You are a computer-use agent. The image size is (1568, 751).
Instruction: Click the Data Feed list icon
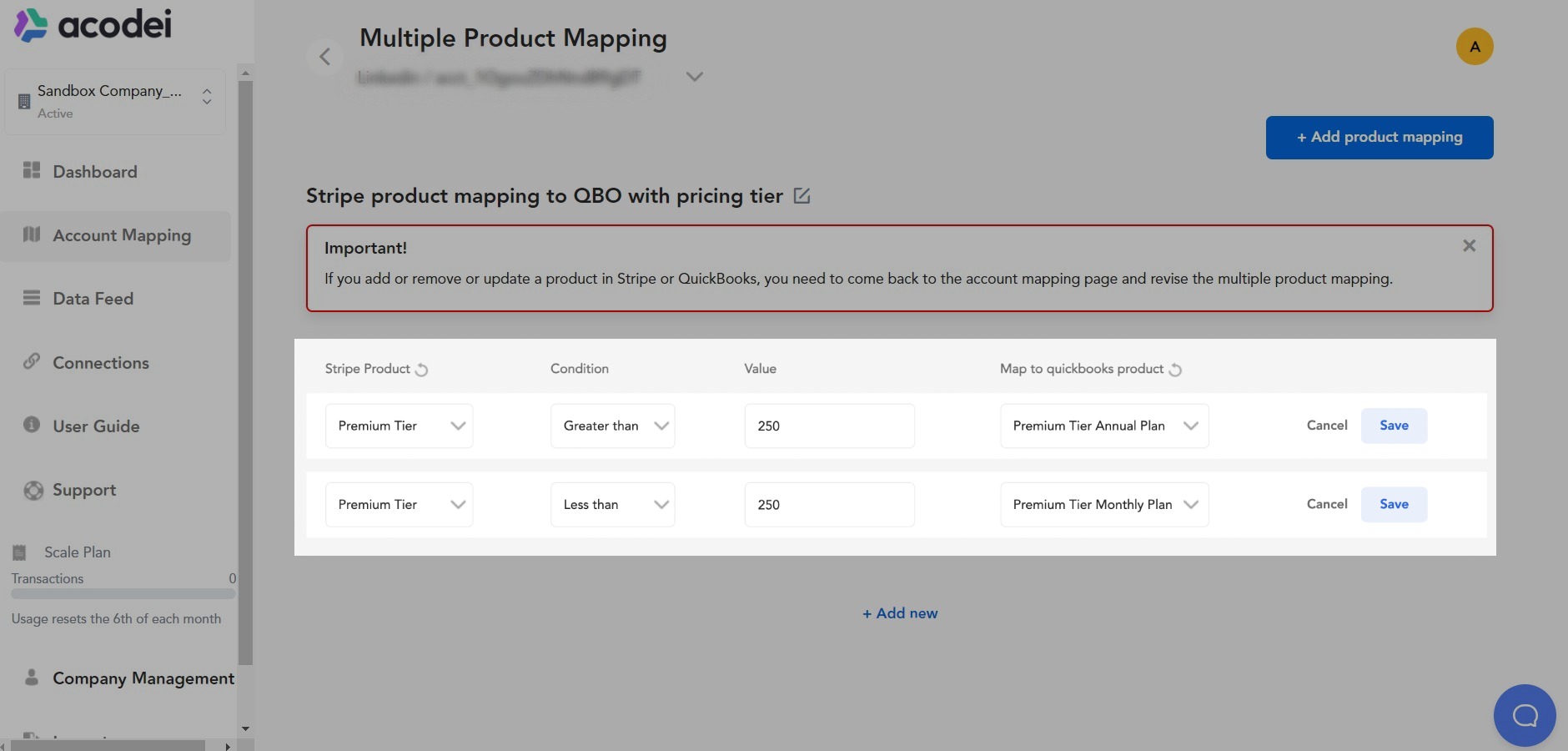click(32, 298)
